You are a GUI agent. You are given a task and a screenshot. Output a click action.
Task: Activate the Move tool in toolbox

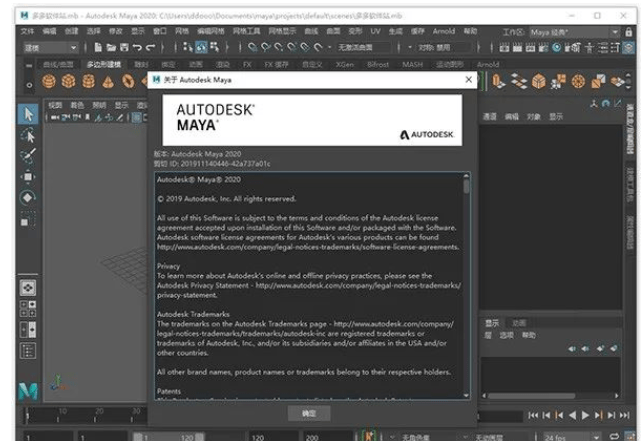pos(28,177)
